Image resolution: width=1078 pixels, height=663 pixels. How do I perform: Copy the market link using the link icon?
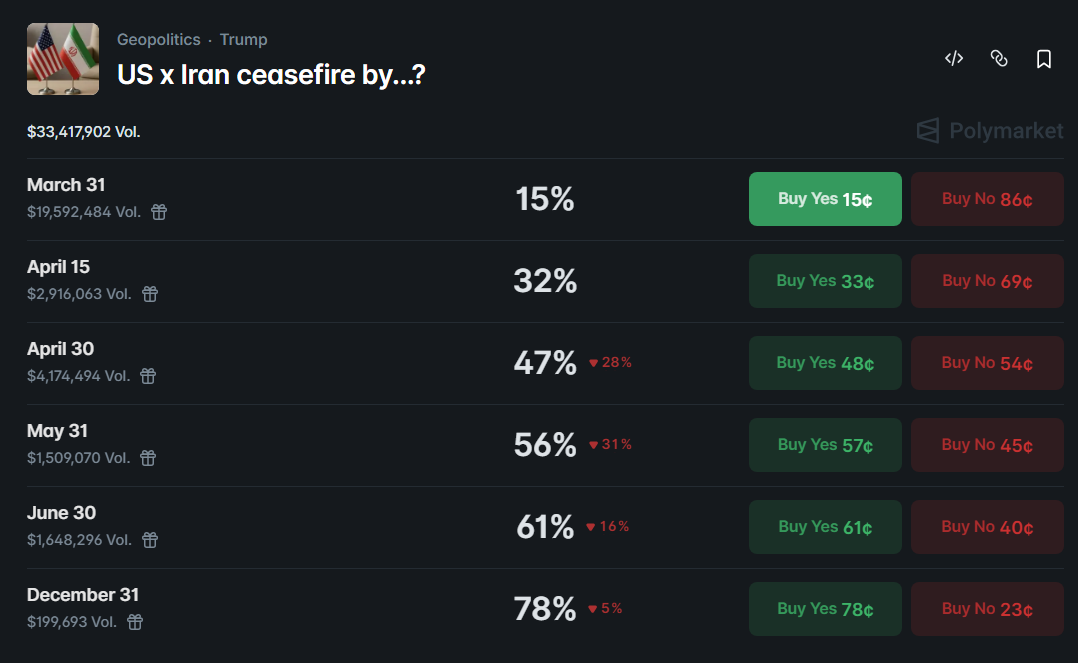[999, 58]
